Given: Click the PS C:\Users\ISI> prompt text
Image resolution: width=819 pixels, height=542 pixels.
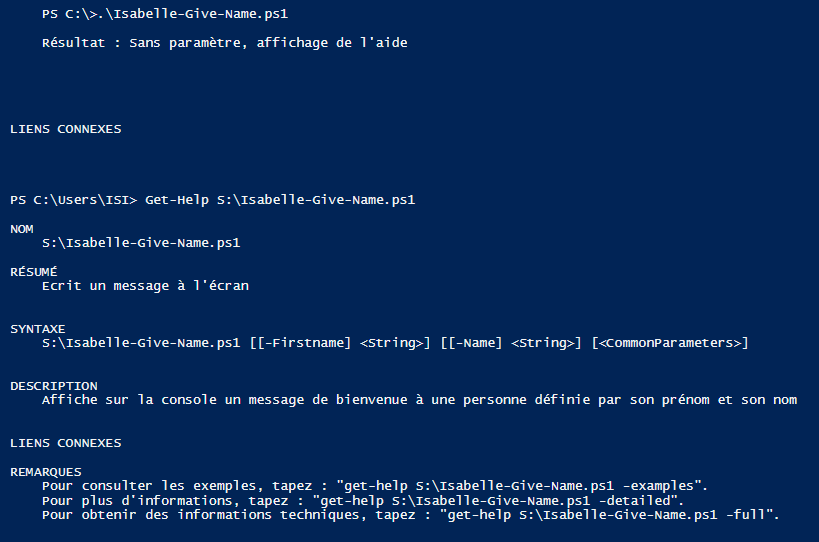Looking at the screenshot, I should tap(74, 200).
